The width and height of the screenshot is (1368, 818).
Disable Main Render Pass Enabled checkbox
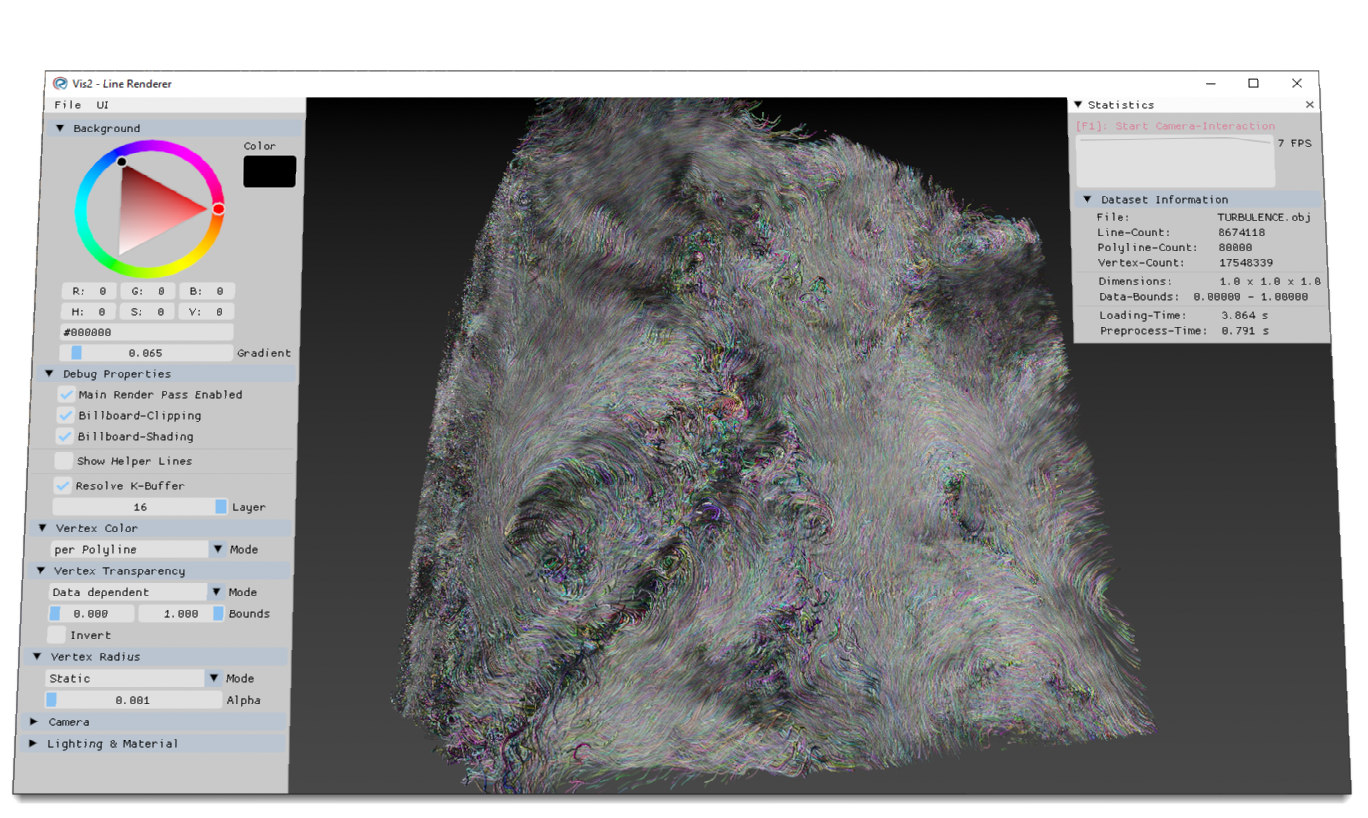[66, 395]
